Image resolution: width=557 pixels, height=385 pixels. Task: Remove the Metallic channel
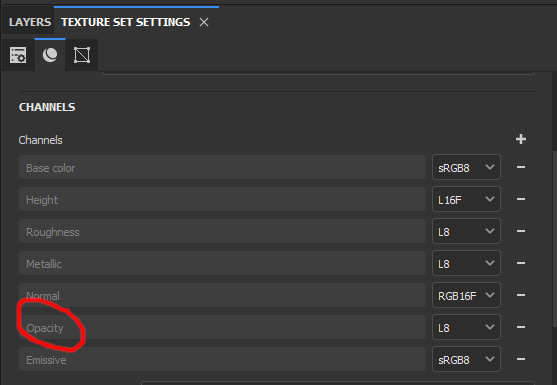coord(521,263)
